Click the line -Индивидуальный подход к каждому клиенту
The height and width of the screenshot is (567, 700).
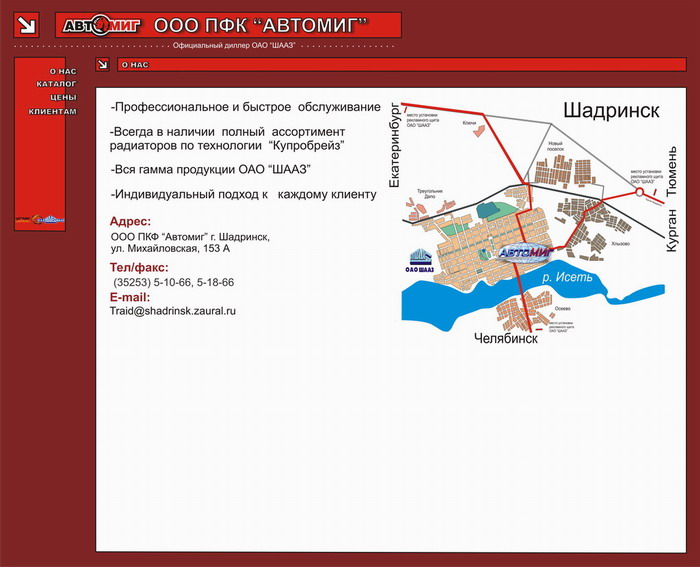coord(243,195)
